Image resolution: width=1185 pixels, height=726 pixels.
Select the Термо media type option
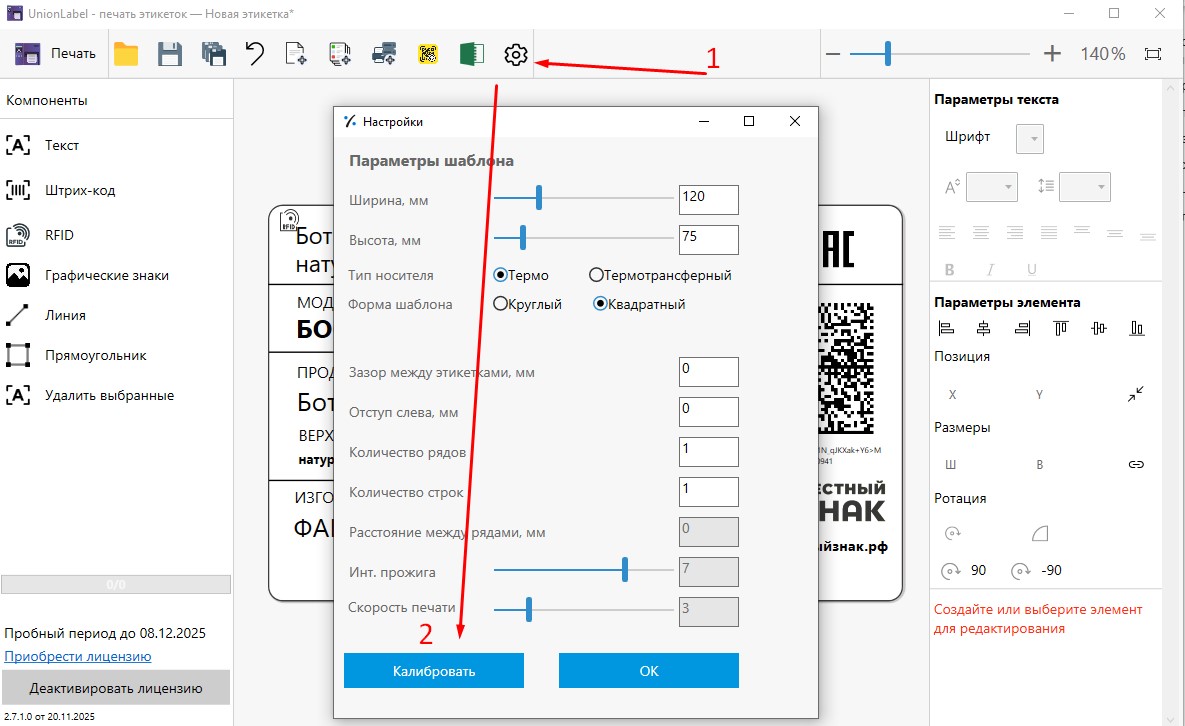click(500, 275)
